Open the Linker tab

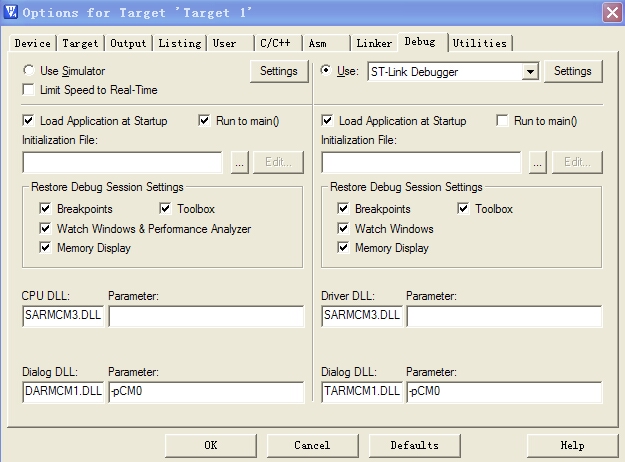374,43
